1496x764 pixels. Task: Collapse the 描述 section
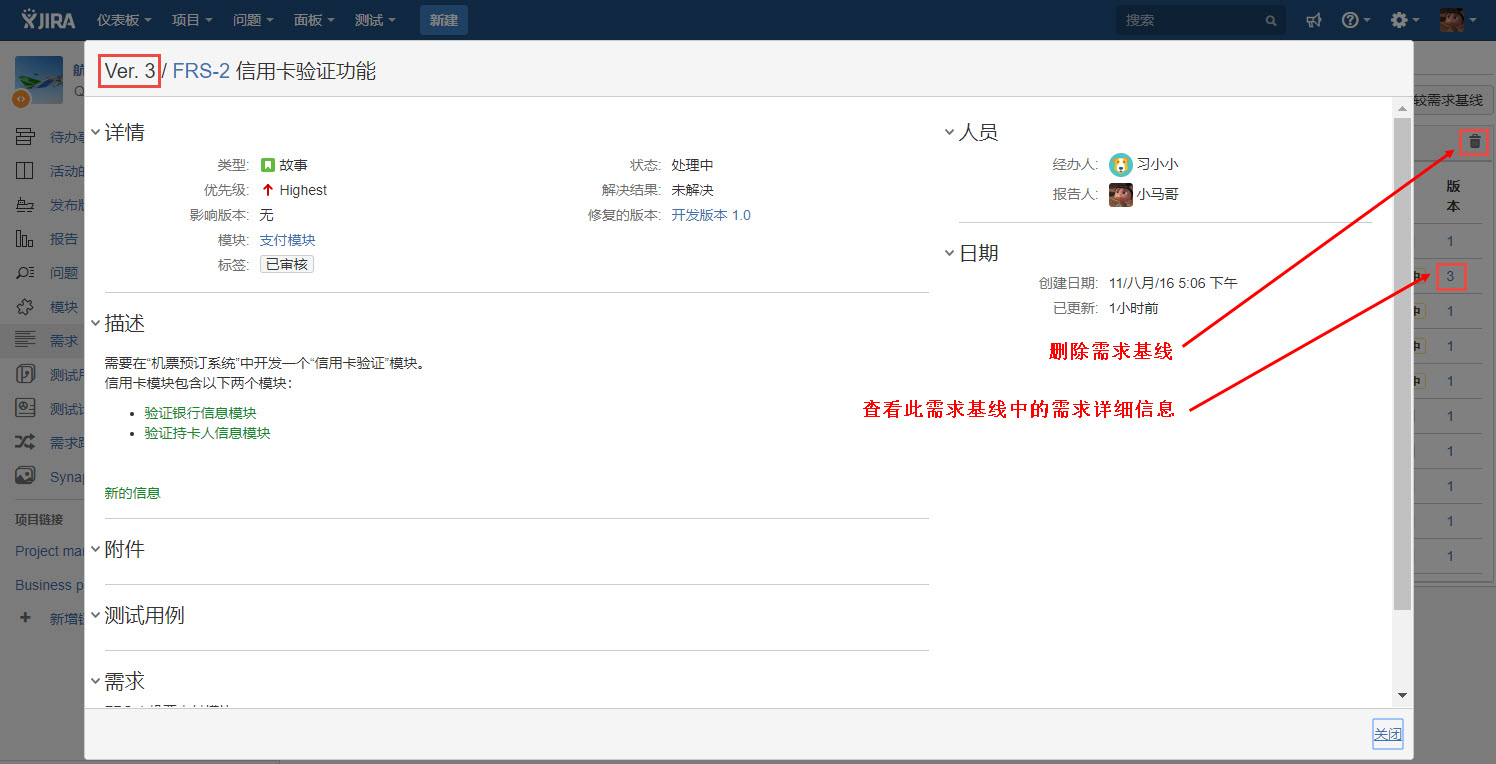[x=95, y=324]
